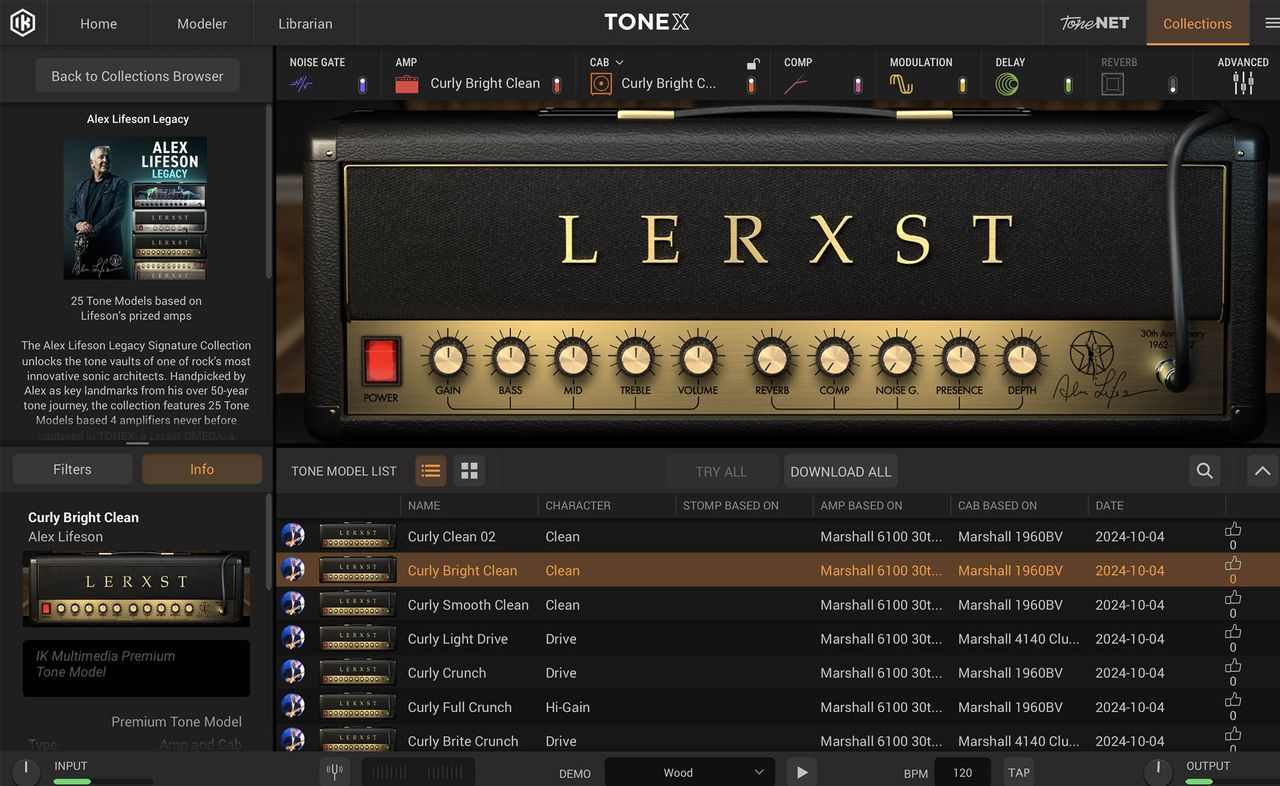
Task: Toggle the Amp on/off switch
Action: click(x=557, y=85)
